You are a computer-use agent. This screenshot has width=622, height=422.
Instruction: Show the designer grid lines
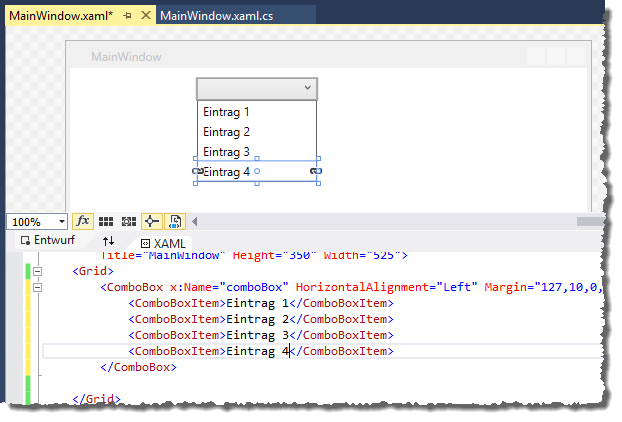tap(106, 221)
